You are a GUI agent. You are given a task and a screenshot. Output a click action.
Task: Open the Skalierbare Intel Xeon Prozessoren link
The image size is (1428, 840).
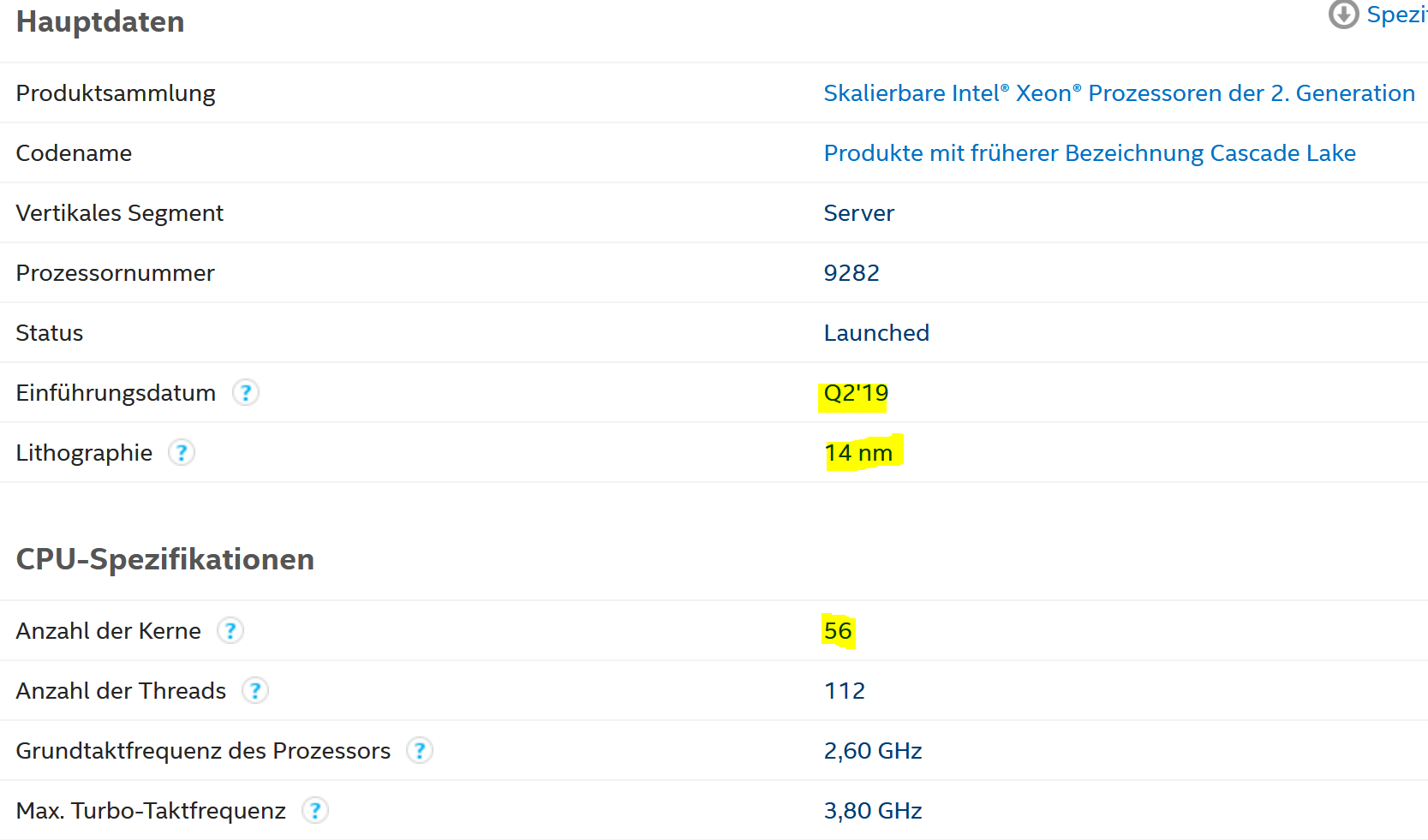[x=1119, y=92]
